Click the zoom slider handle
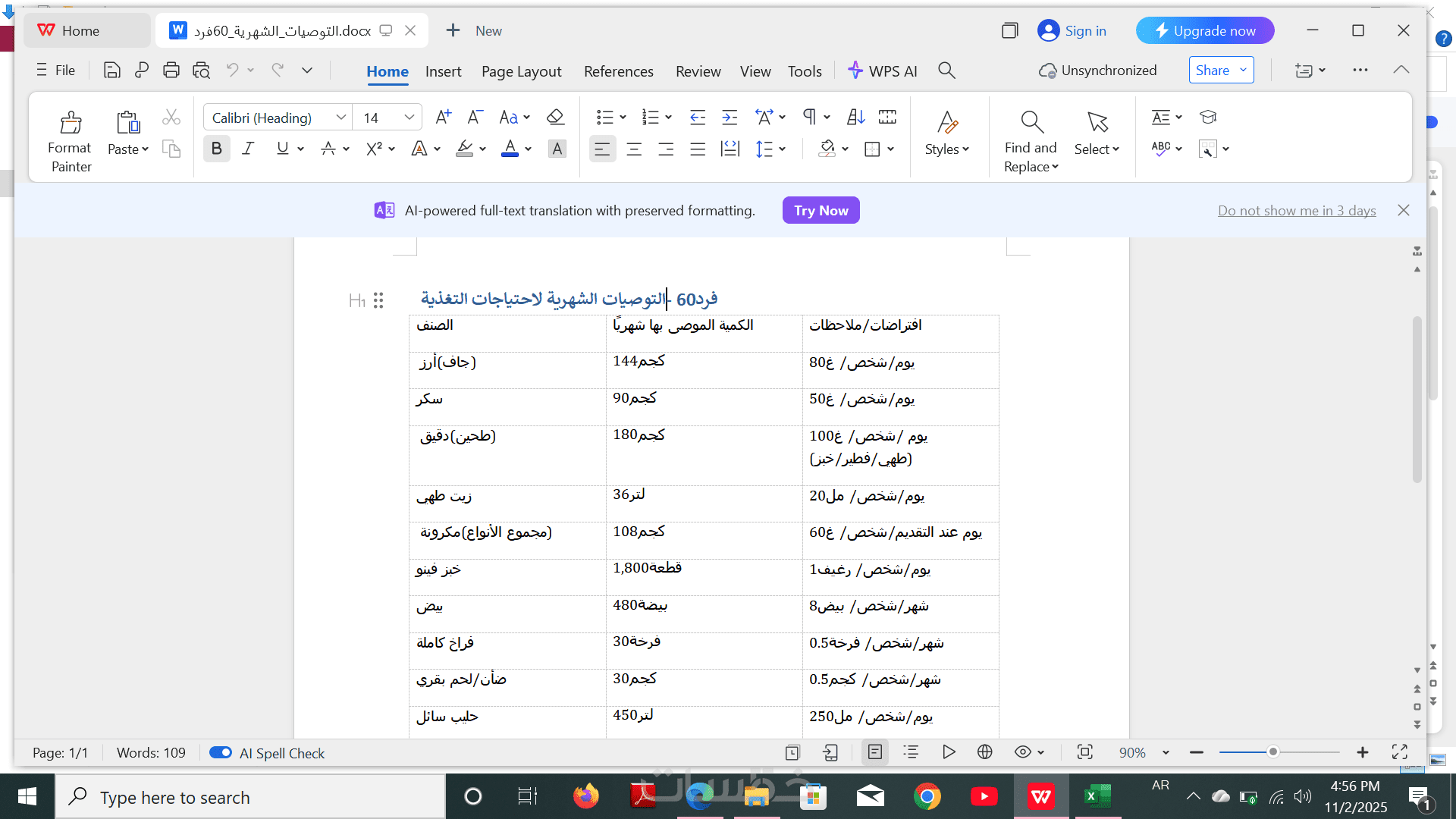The height and width of the screenshot is (819, 1456). tap(1273, 752)
